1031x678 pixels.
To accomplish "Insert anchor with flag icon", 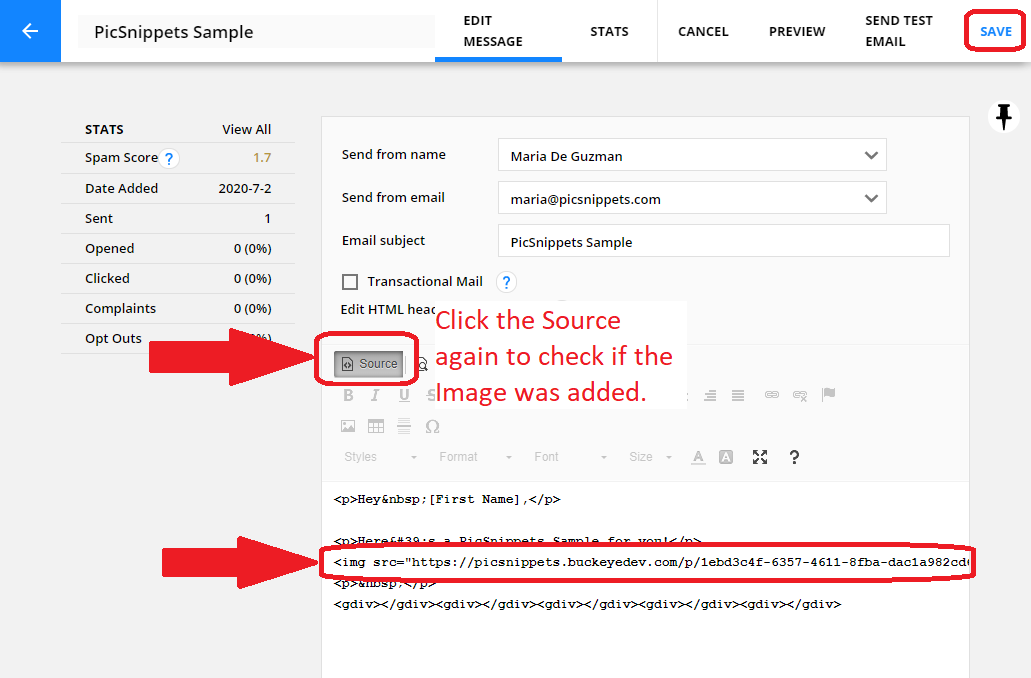I will 828,395.
